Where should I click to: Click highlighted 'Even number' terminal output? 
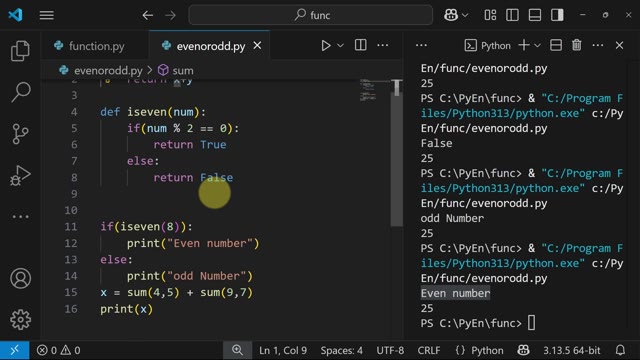(456, 293)
